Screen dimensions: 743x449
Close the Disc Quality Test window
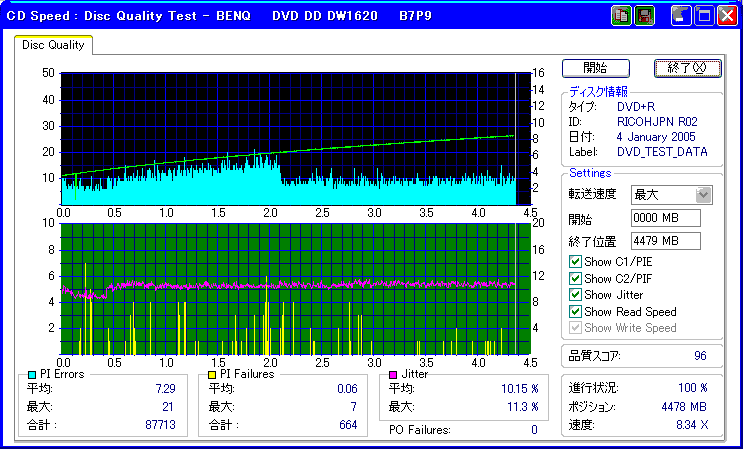tap(727, 16)
